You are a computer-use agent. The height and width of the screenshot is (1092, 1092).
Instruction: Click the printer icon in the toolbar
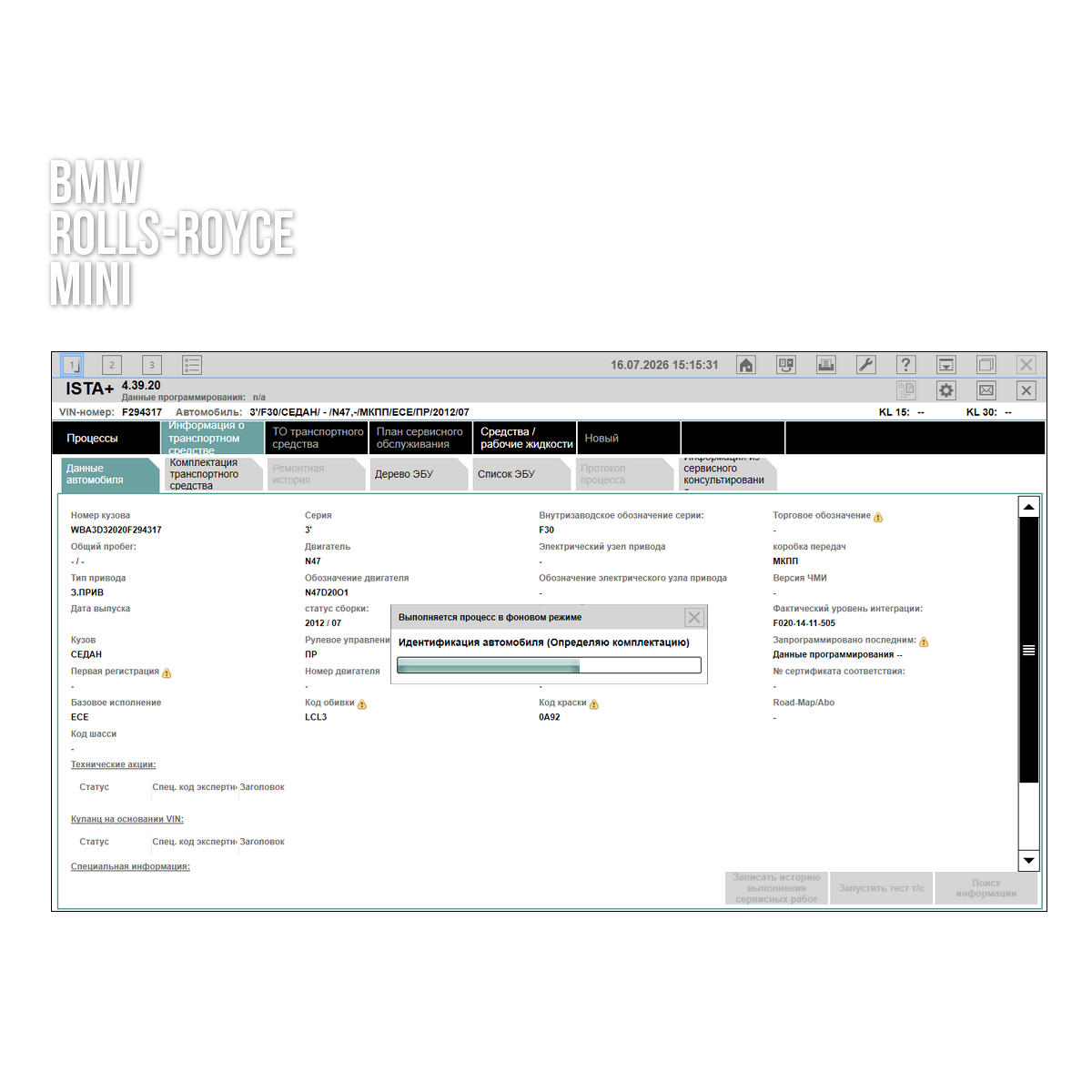tap(826, 365)
